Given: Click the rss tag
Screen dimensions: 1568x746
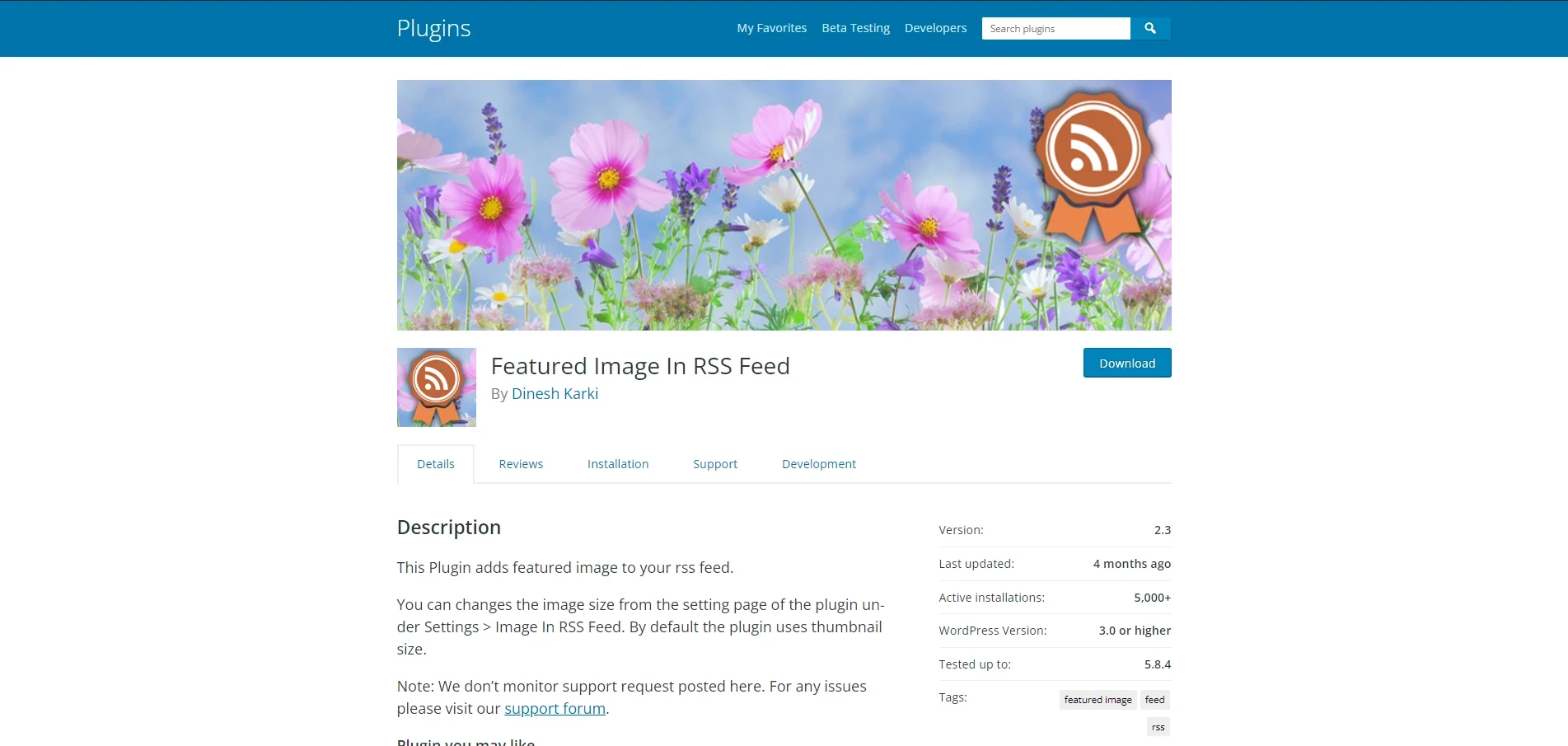Looking at the screenshot, I should [x=1157, y=726].
